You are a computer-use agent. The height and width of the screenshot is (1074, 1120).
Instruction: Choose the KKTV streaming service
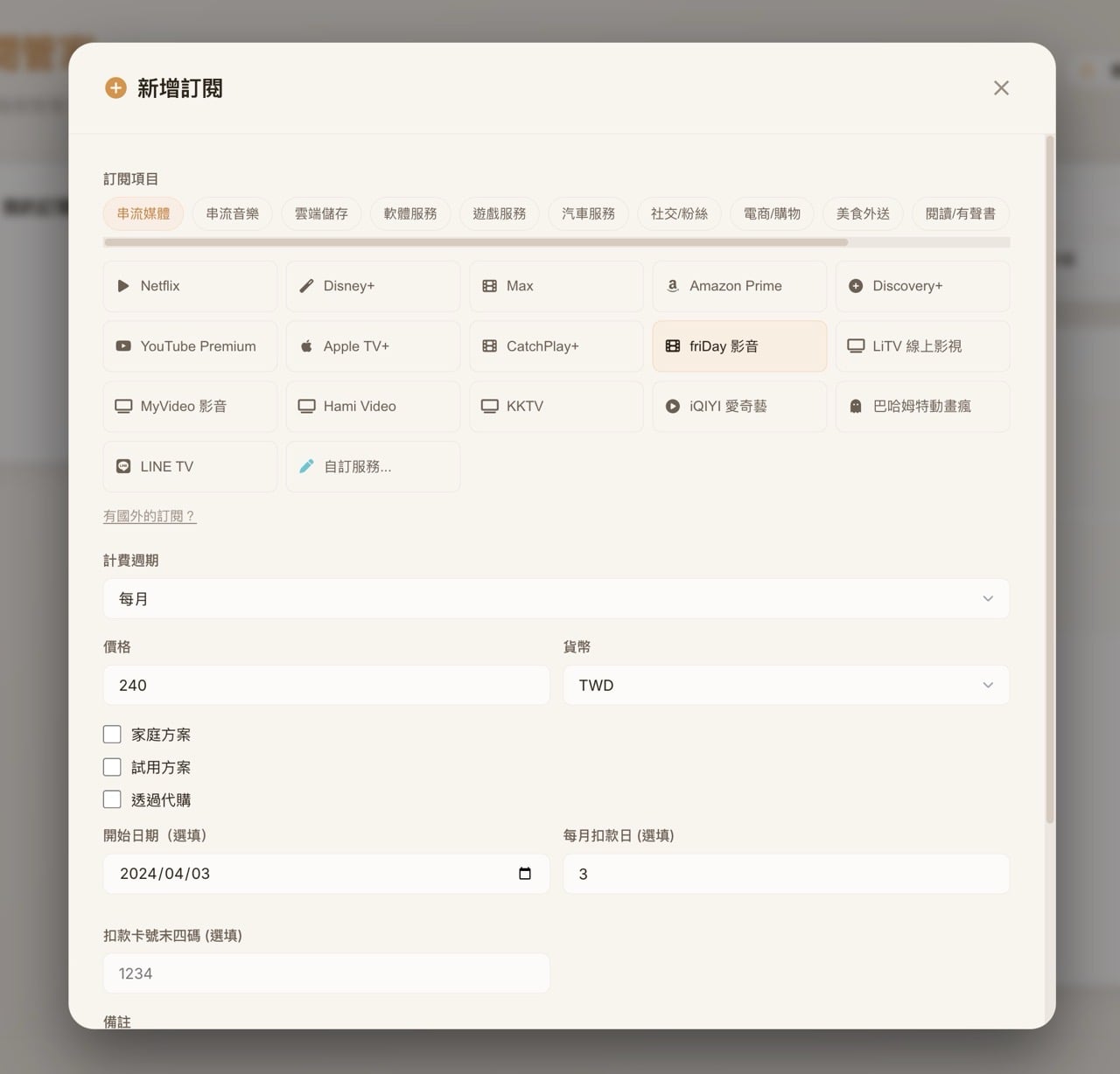click(x=556, y=406)
